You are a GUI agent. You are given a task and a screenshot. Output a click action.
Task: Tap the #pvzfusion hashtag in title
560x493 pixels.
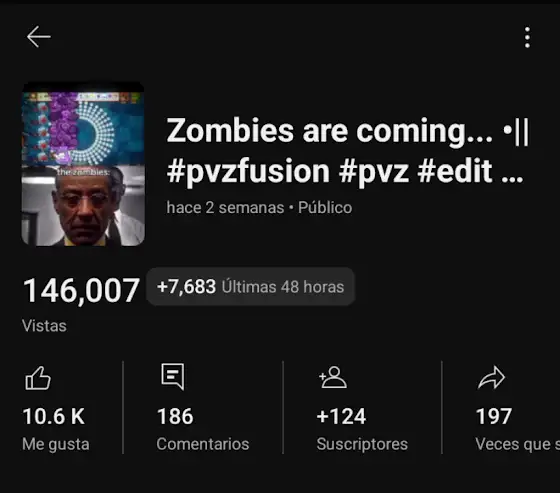point(248,171)
